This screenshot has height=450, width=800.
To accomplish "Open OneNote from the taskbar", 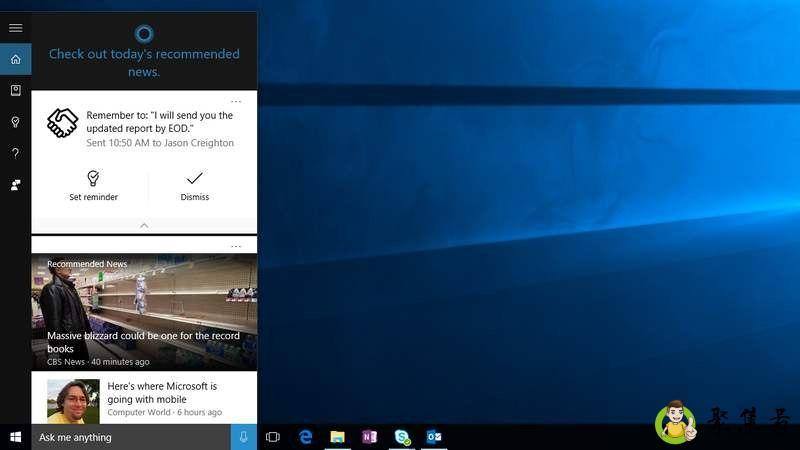I will (370, 437).
